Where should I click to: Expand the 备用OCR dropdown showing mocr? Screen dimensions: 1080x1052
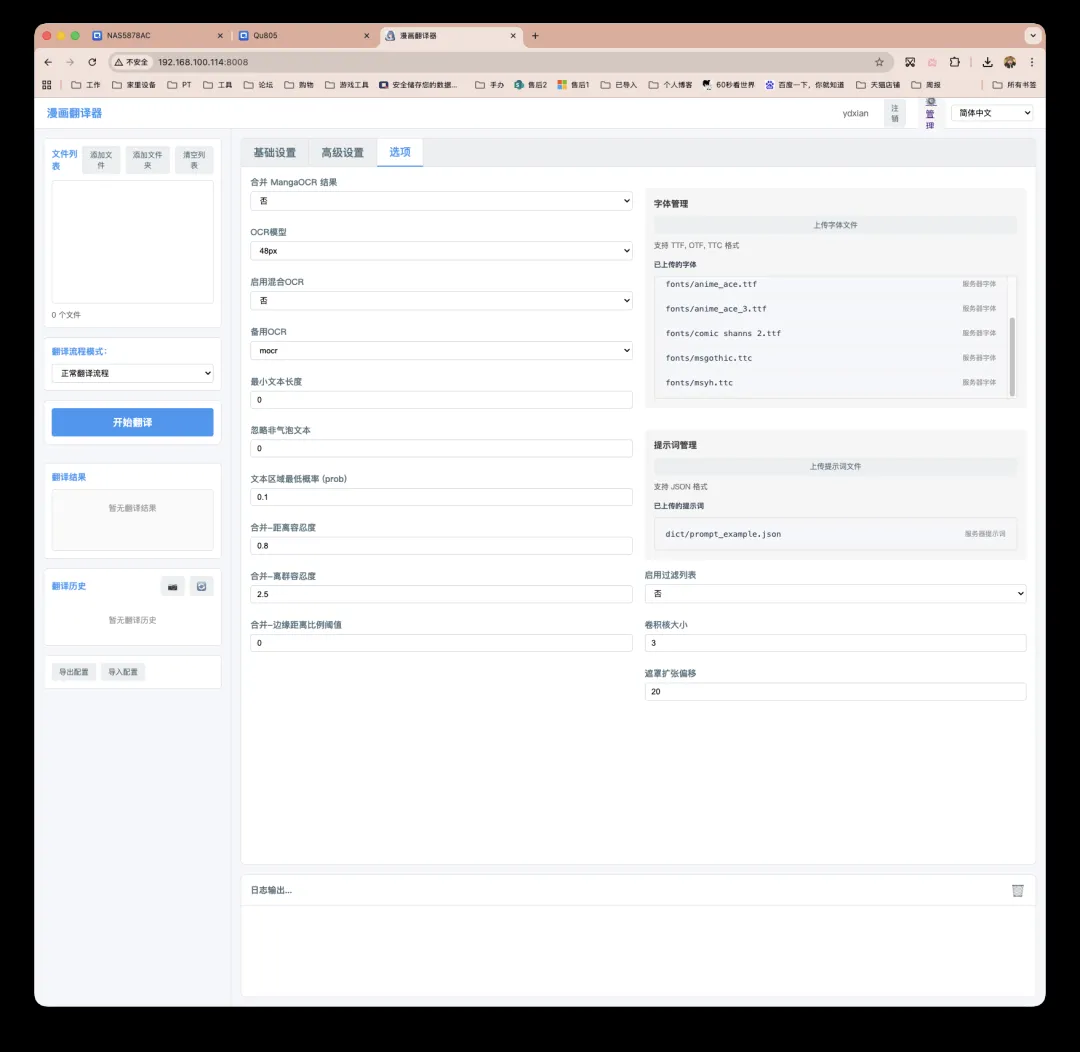point(441,351)
